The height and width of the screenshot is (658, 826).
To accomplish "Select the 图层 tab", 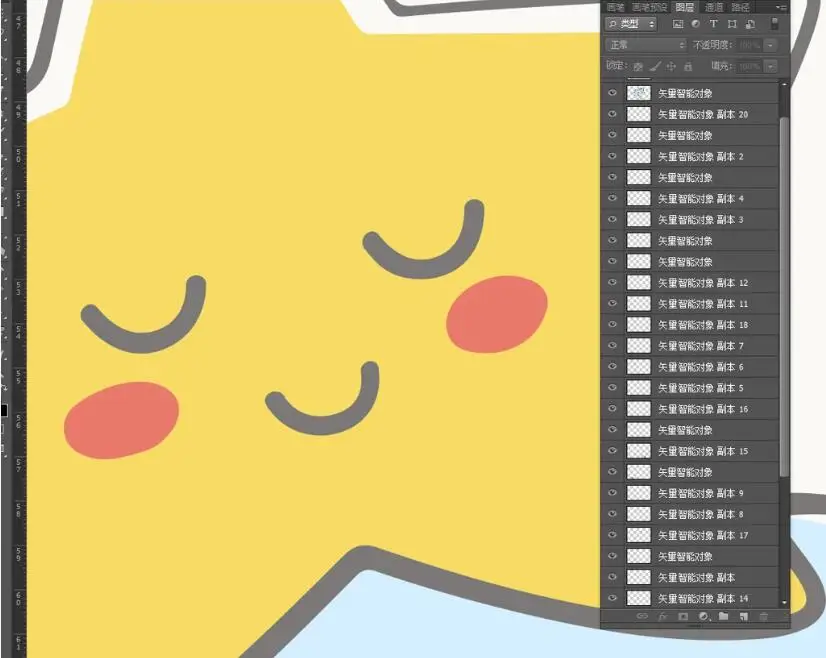I will 685,7.
